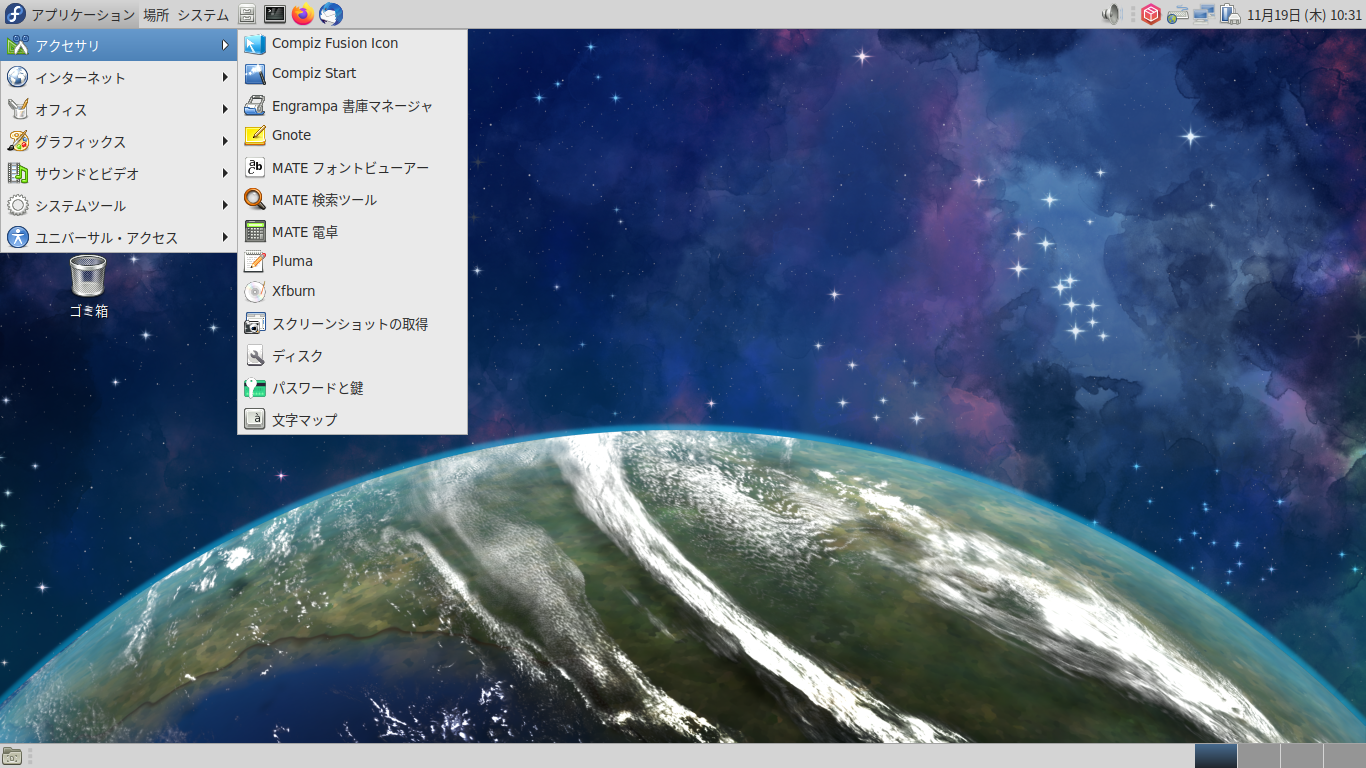Image resolution: width=1366 pixels, height=768 pixels.
Task: Switch to the third workspace
Action: tap(1301, 756)
